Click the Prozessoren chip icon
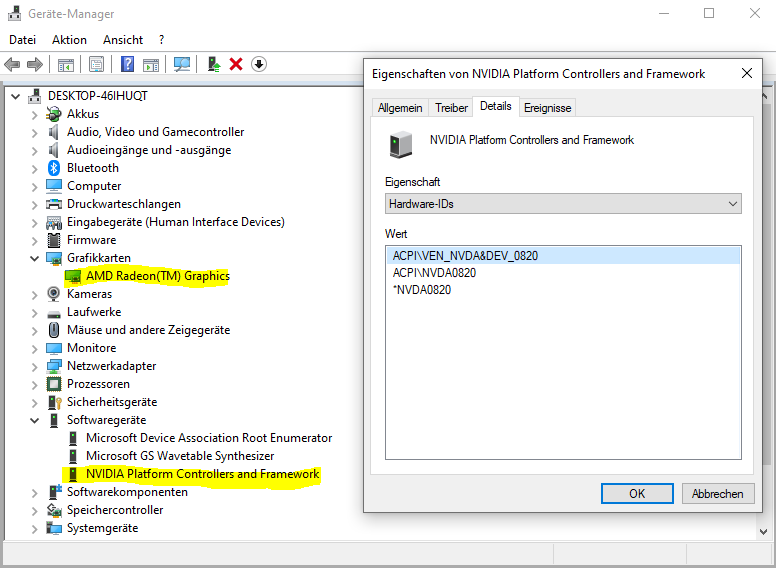Image resolution: width=776 pixels, height=568 pixels. click(53, 384)
